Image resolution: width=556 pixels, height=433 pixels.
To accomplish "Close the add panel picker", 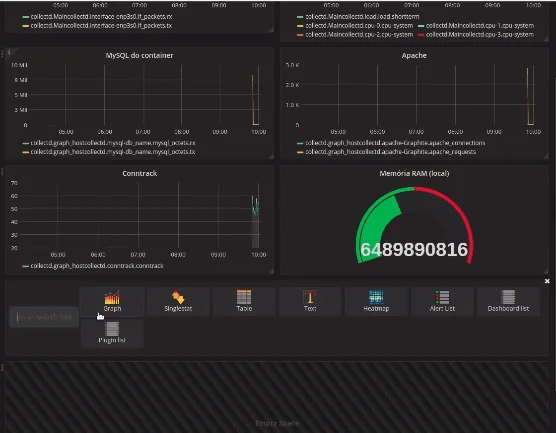I will coord(547,281).
